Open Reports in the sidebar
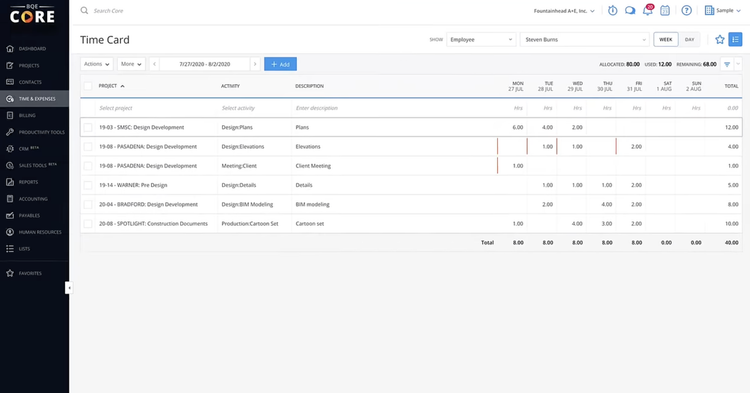The image size is (750, 393). 28,182
